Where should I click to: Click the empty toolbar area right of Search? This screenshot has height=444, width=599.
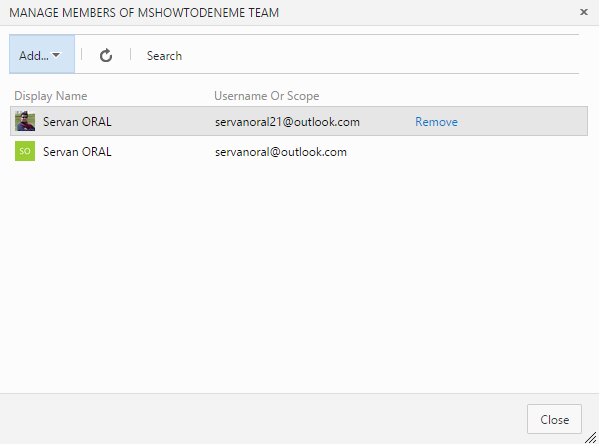click(380, 54)
